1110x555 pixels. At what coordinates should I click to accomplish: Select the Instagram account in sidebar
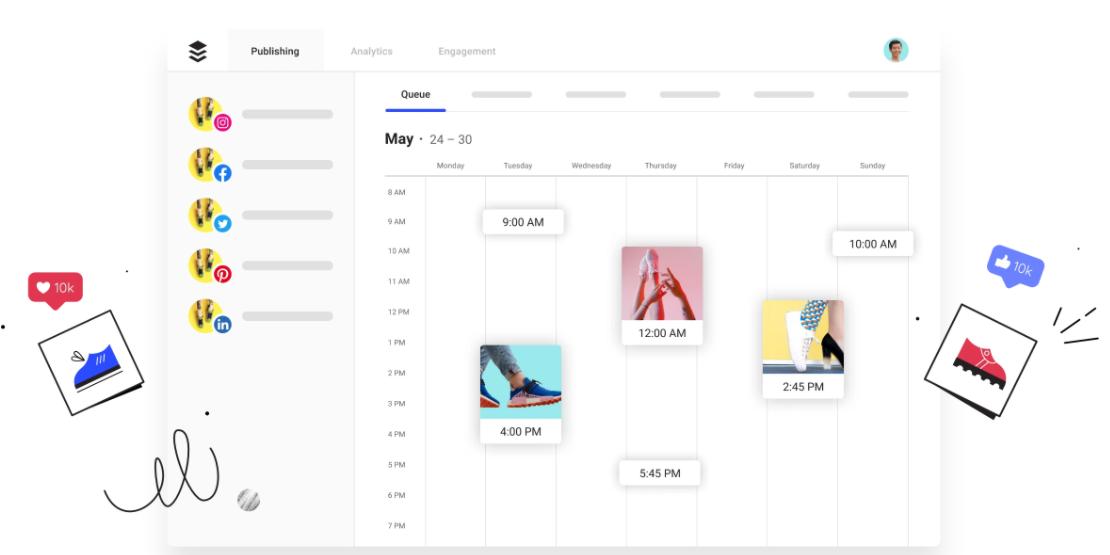(208, 115)
